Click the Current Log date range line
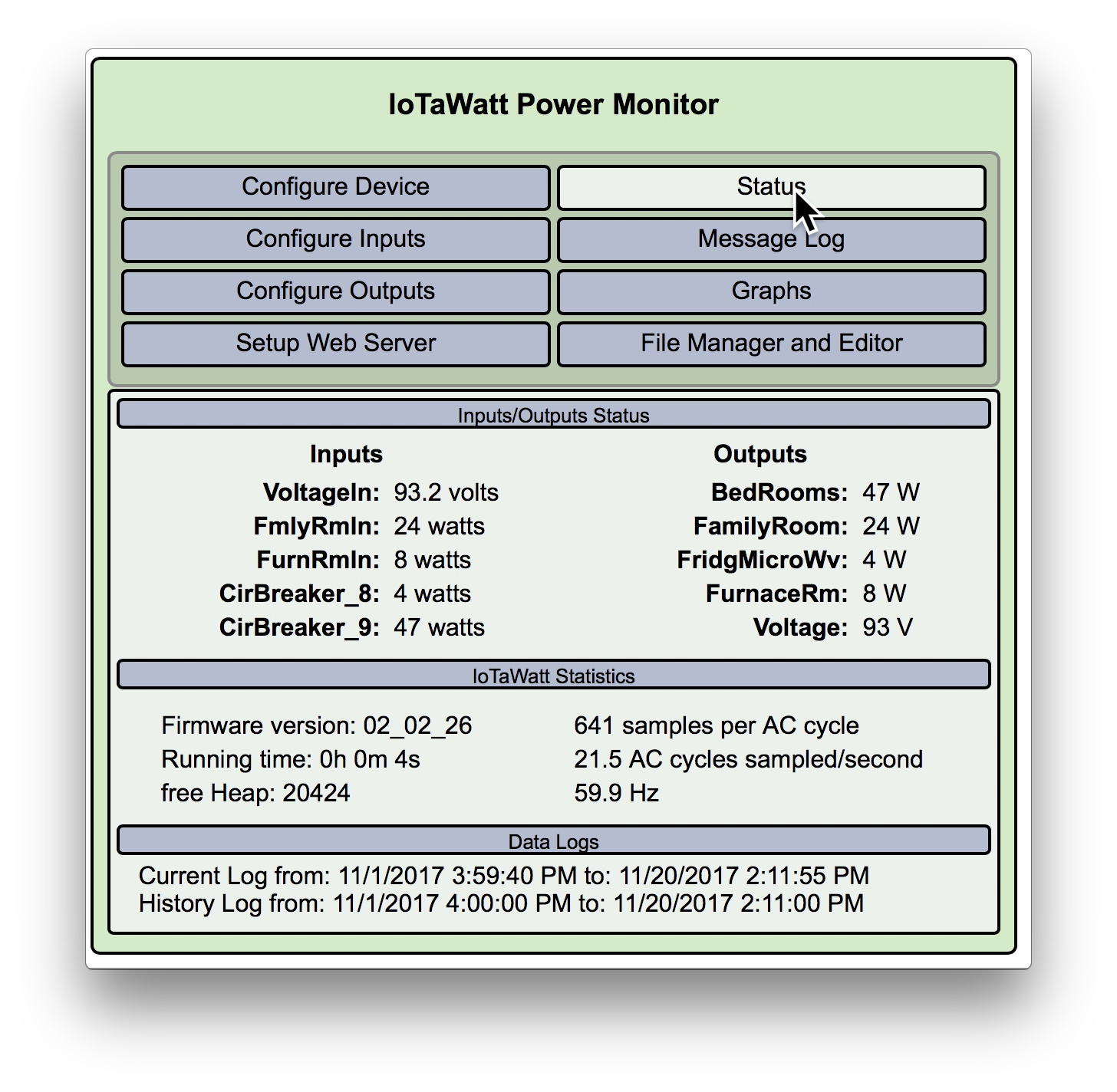The height and width of the screenshot is (1092, 1117). coord(504,876)
